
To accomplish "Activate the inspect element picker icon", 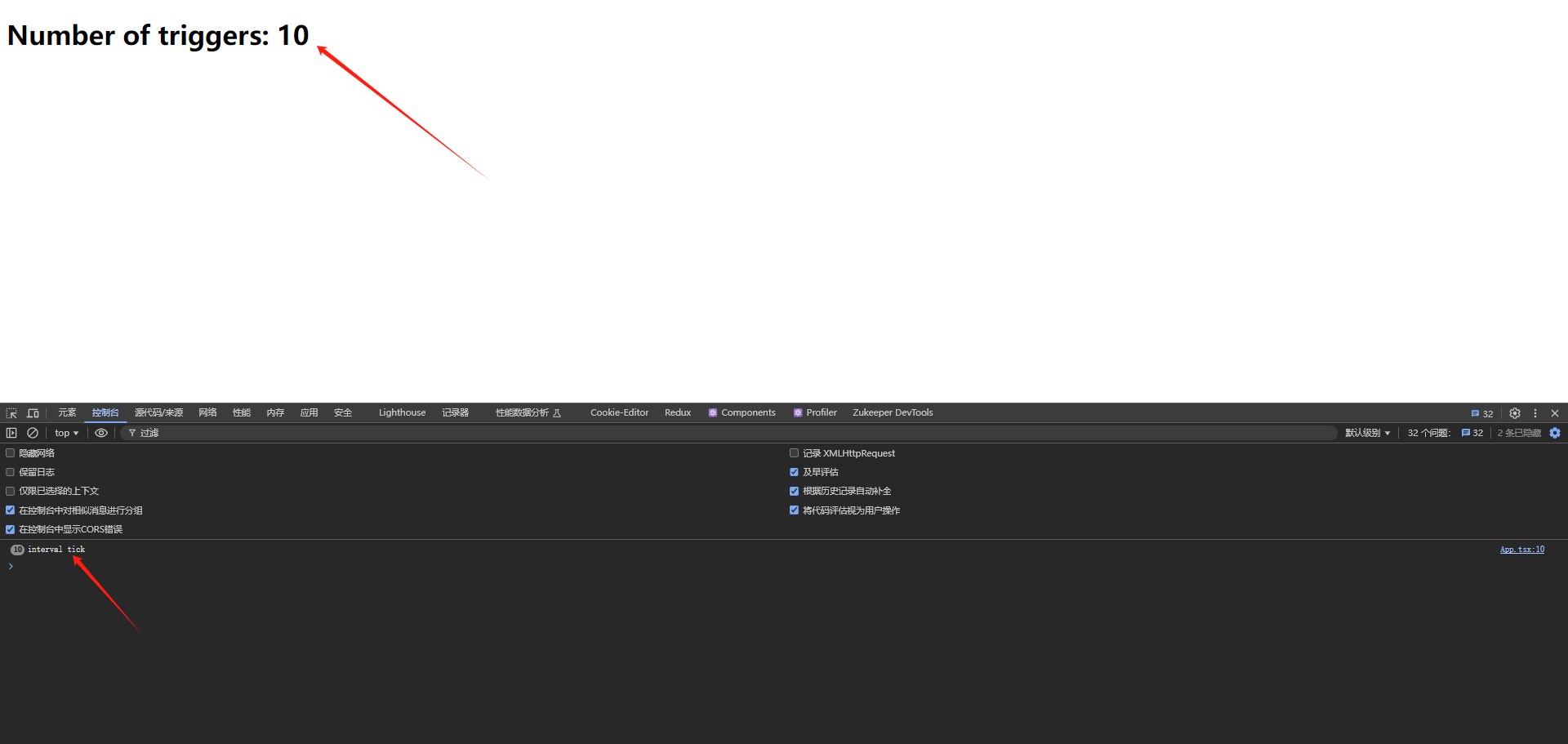I will click(x=11, y=413).
